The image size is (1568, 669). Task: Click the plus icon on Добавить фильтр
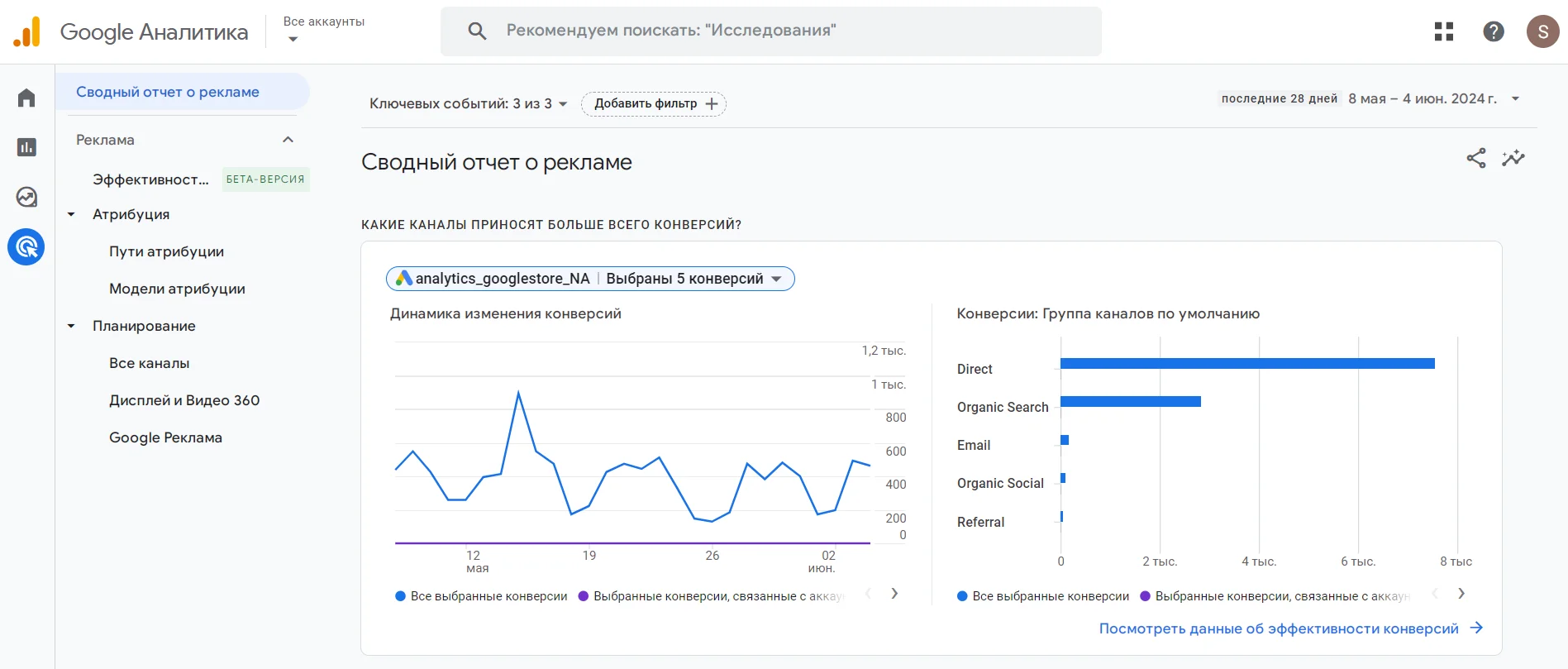coord(712,103)
